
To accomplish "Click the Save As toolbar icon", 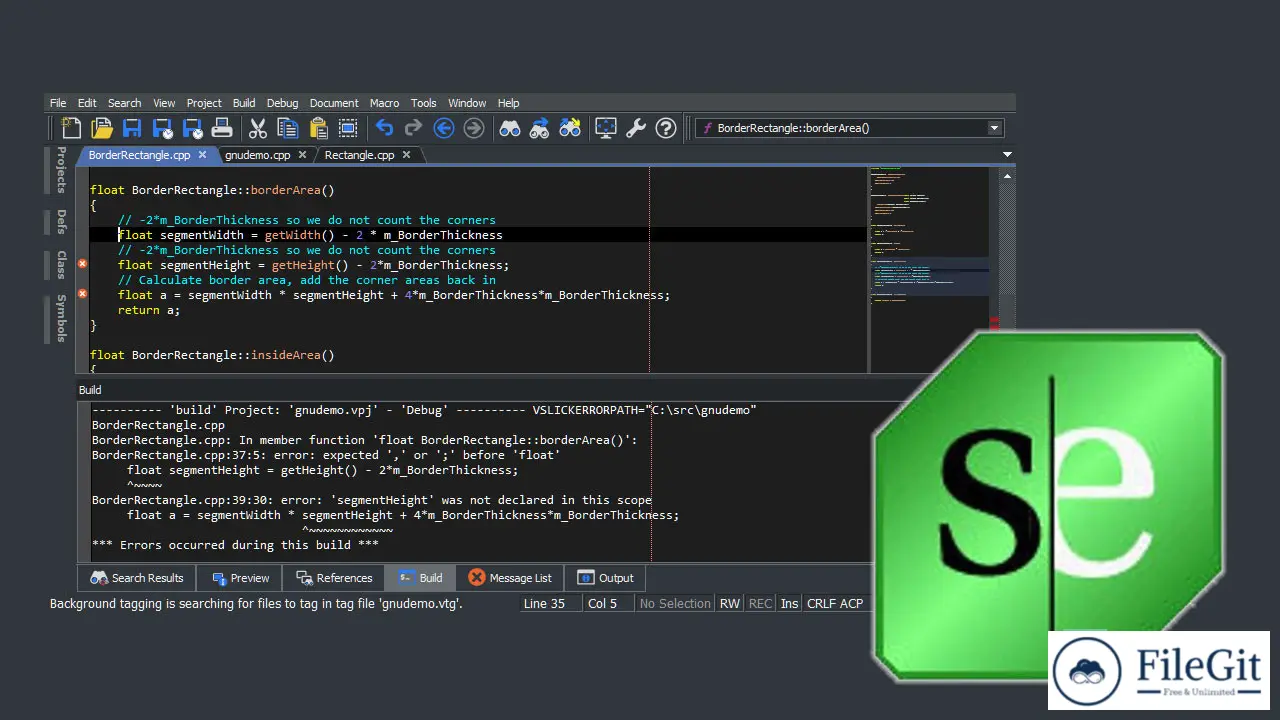I will [162, 128].
